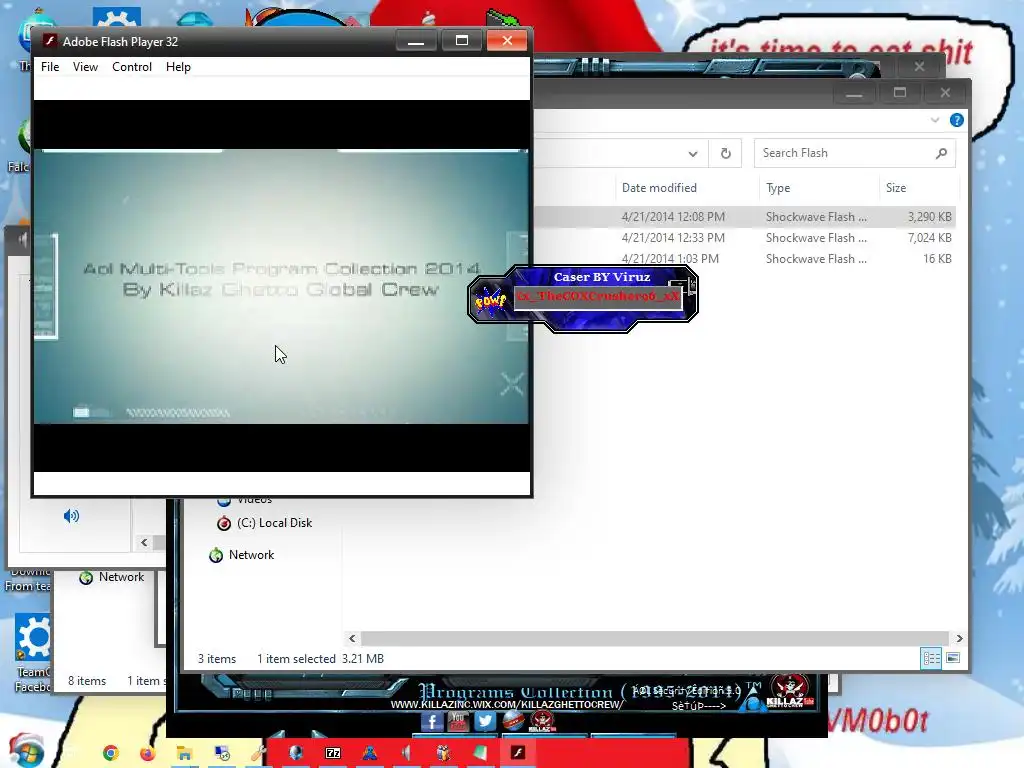Switch to Large icons view layout
1024x768 pixels.
[x=953, y=658]
